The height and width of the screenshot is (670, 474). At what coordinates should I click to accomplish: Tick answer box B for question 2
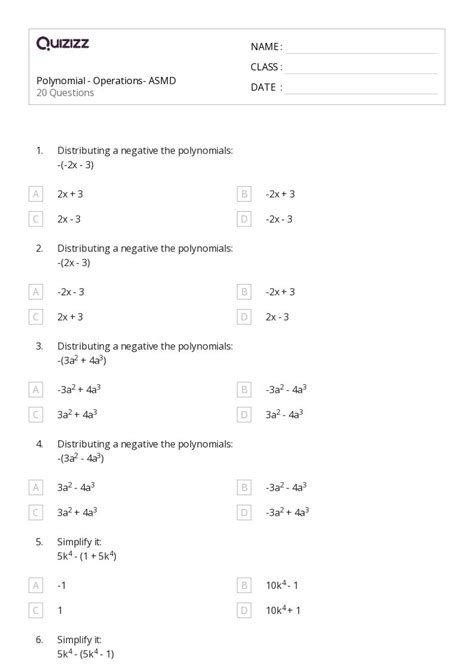click(244, 292)
